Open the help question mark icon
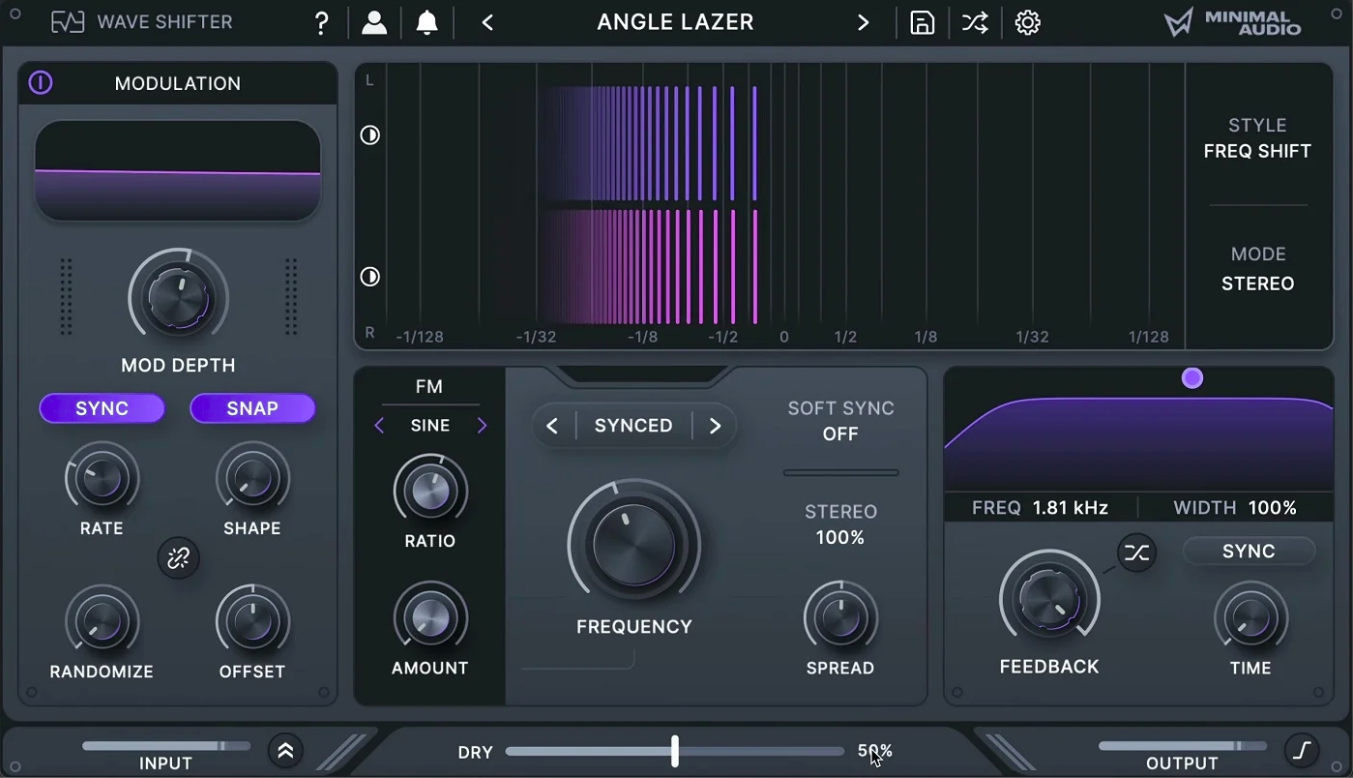This screenshot has width=1353, height=778. click(321, 23)
